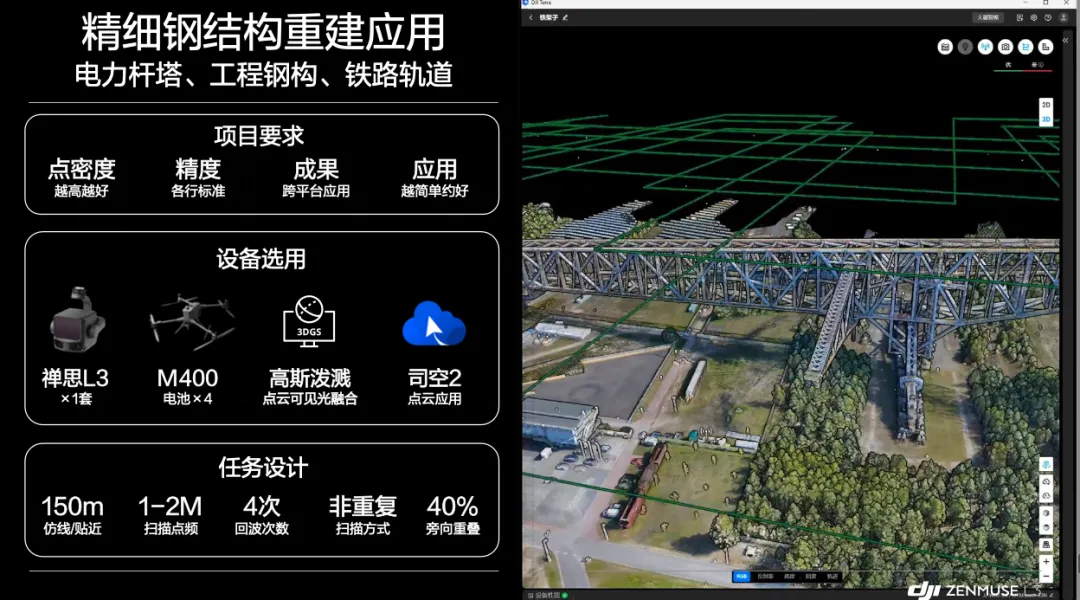This screenshot has width=1080, height=600.
Task: Go back using the arrow beside 铁架子
Action: tap(530, 17)
